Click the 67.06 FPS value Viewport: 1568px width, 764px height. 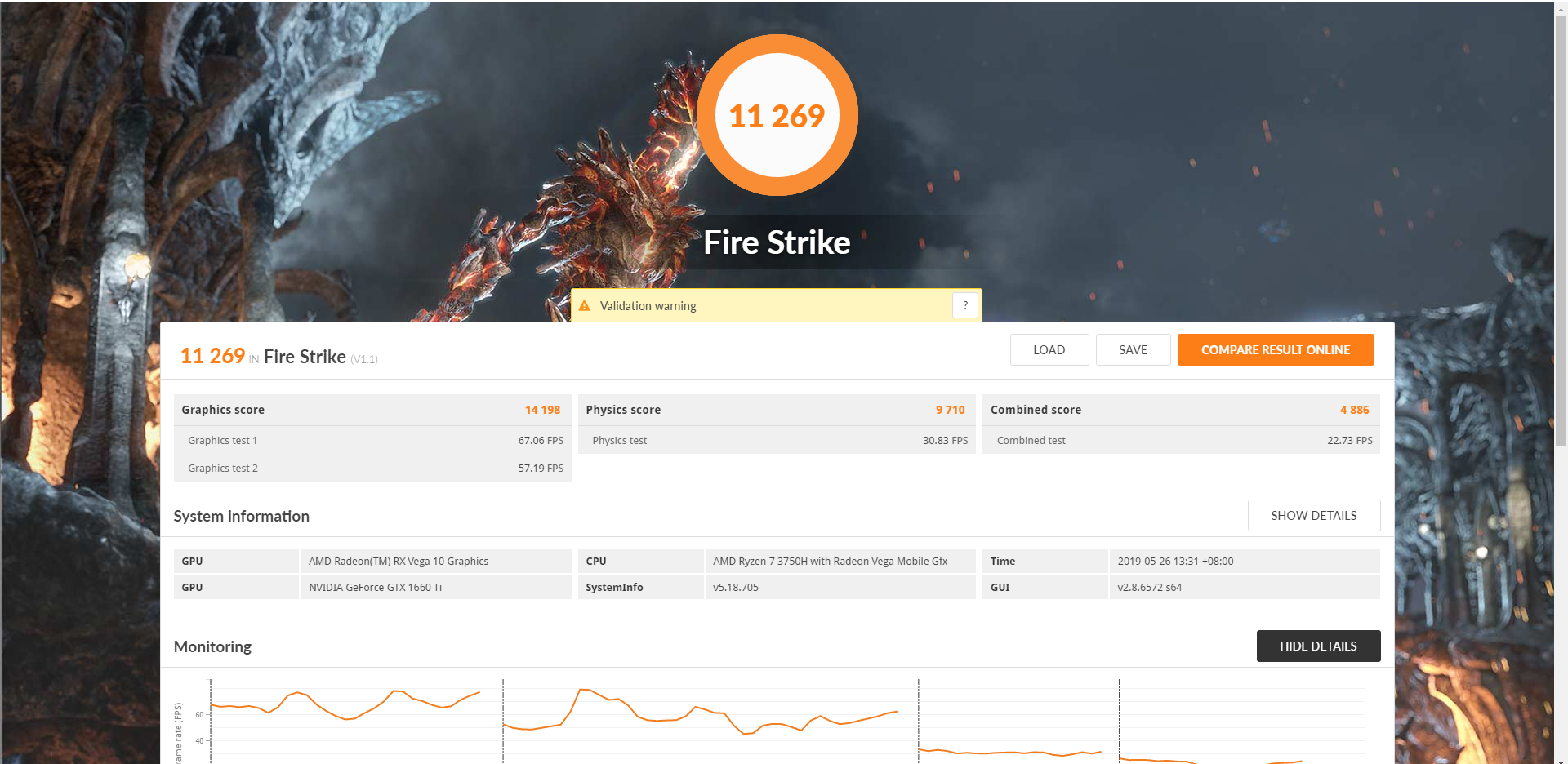pyautogui.click(x=541, y=440)
